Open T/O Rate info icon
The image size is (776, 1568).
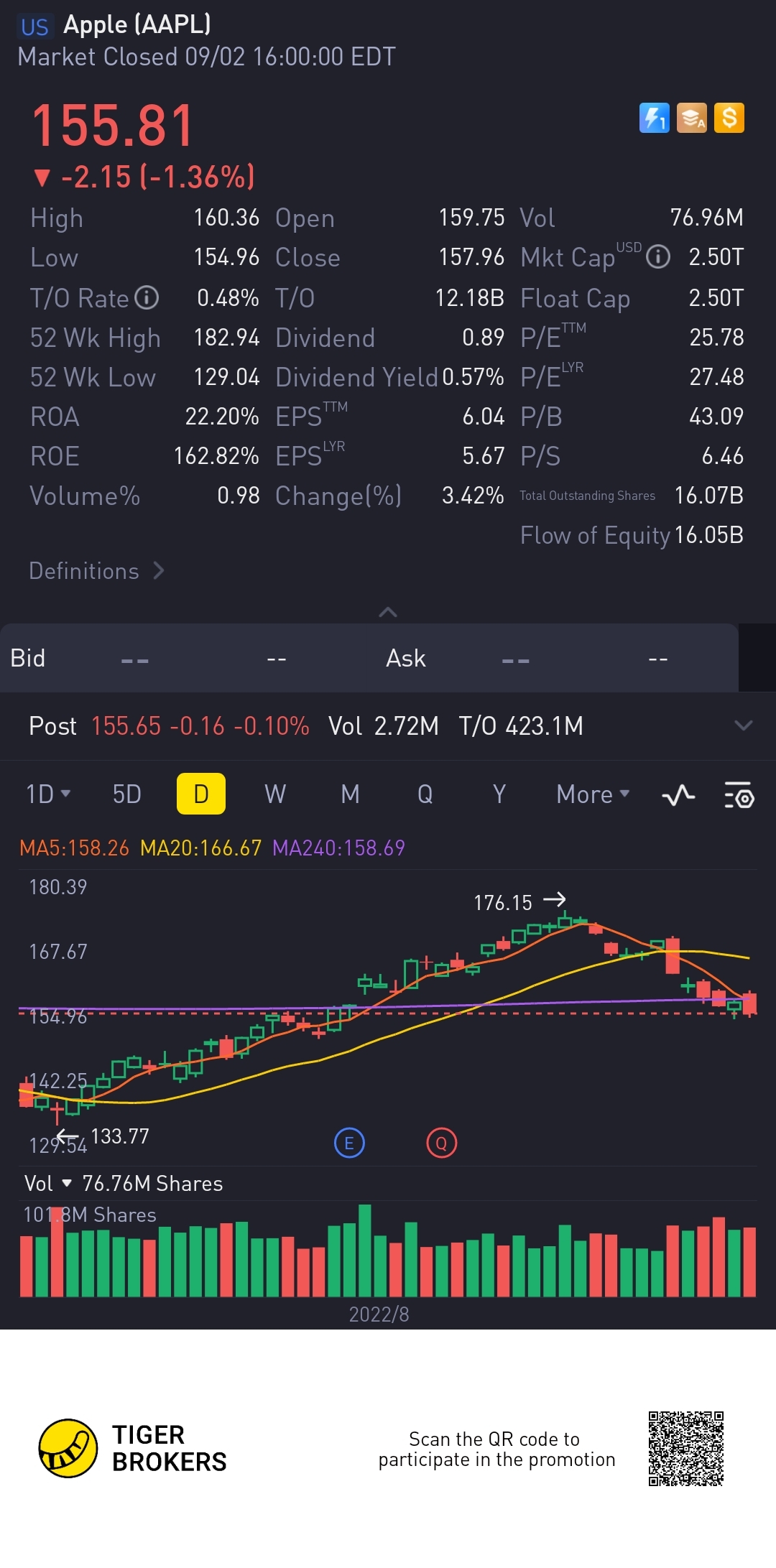click(x=147, y=297)
